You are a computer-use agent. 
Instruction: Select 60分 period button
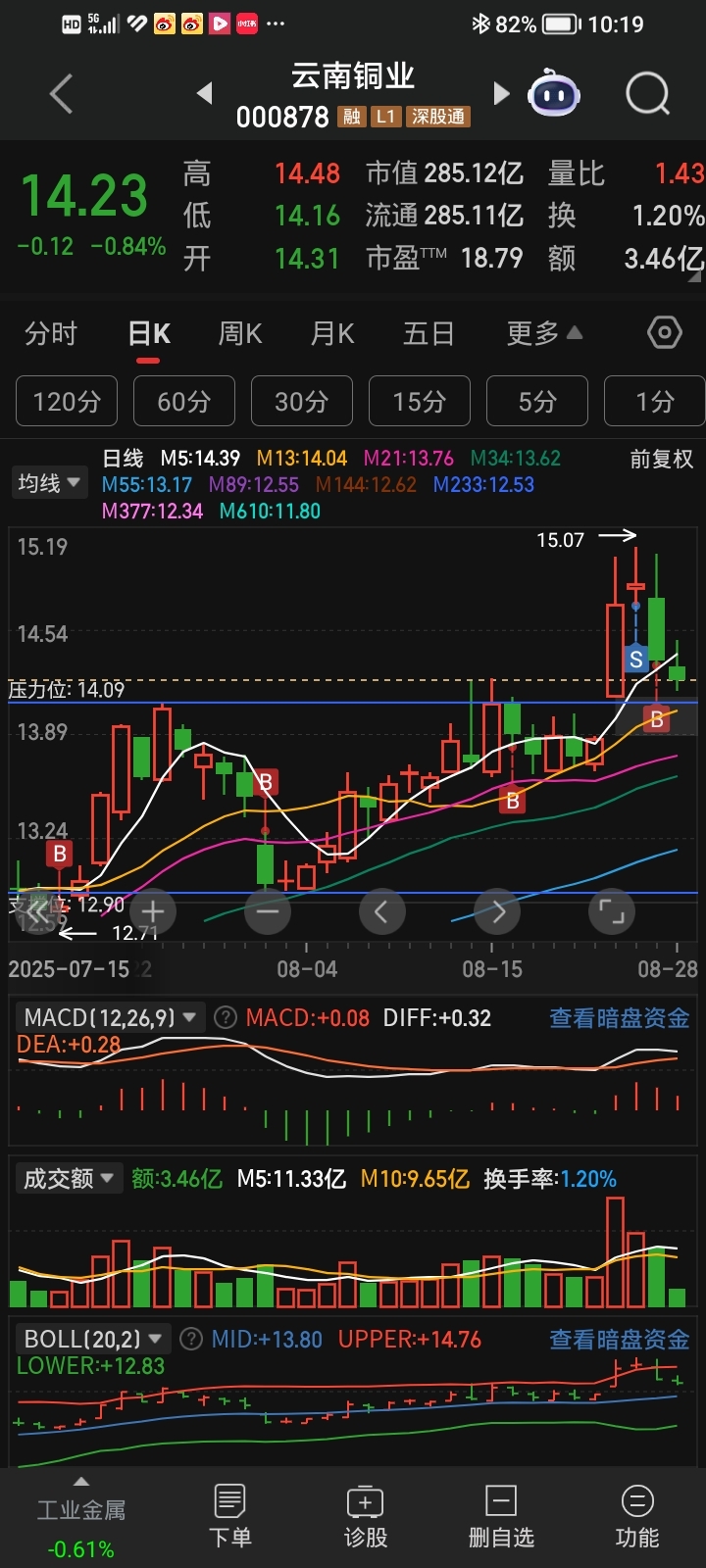(x=184, y=401)
